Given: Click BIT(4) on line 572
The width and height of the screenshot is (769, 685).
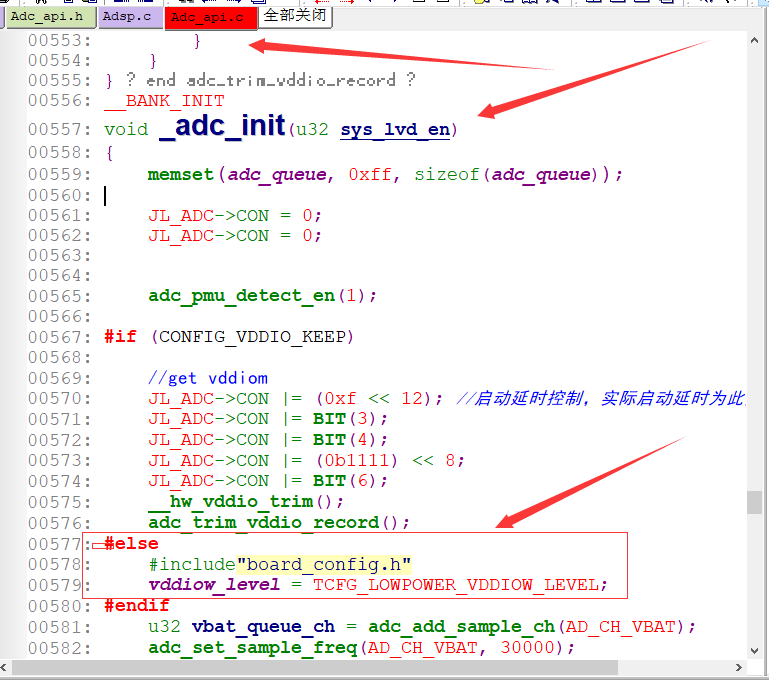Looking at the screenshot, I should pos(345,440).
